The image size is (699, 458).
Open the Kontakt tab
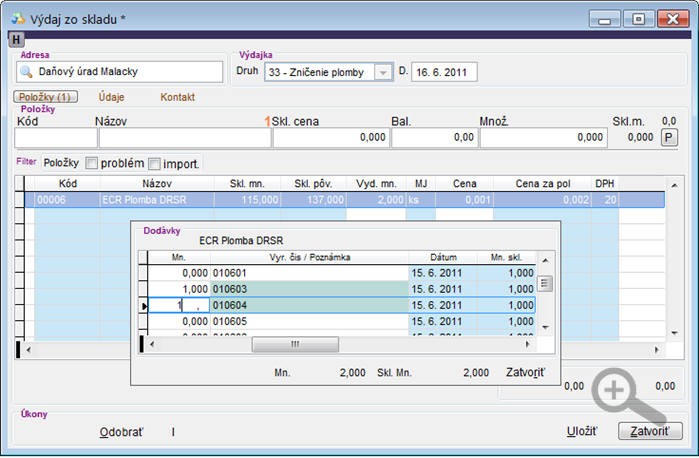(x=177, y=97)
